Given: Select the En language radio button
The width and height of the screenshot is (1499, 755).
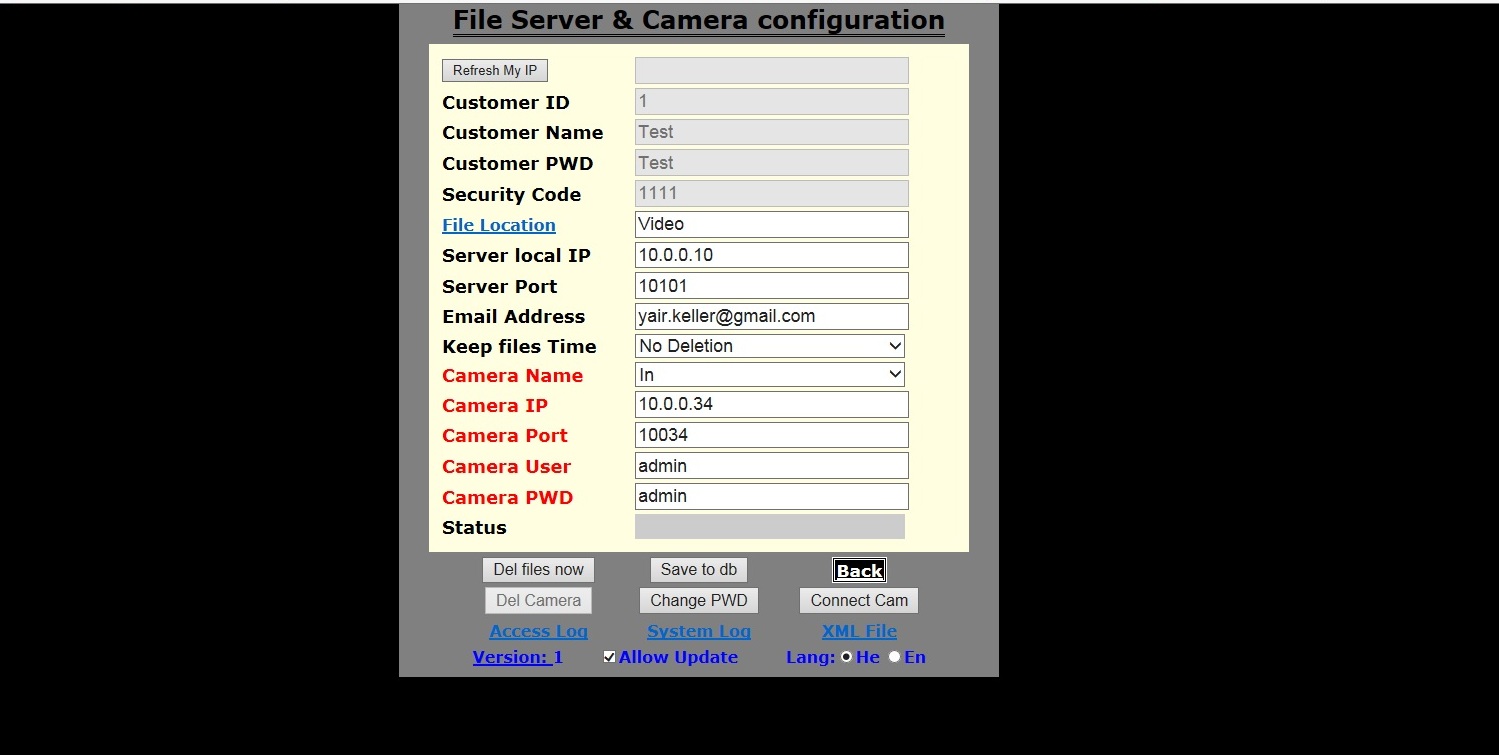Looking at the screenshot, I should (x=895, y=657).
